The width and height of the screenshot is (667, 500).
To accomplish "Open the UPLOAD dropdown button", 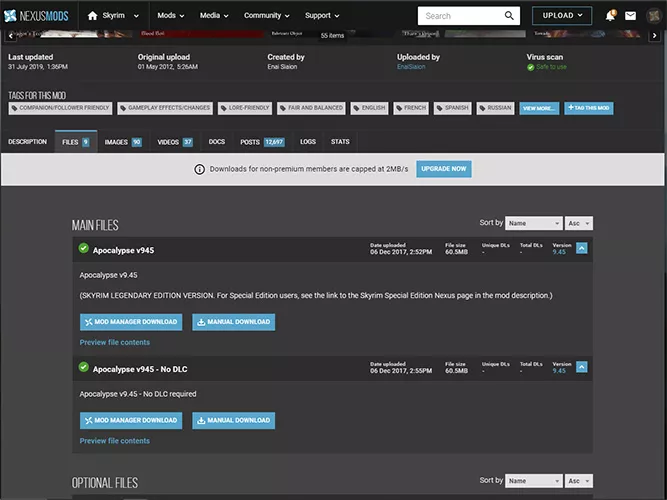I will [562, 16].
